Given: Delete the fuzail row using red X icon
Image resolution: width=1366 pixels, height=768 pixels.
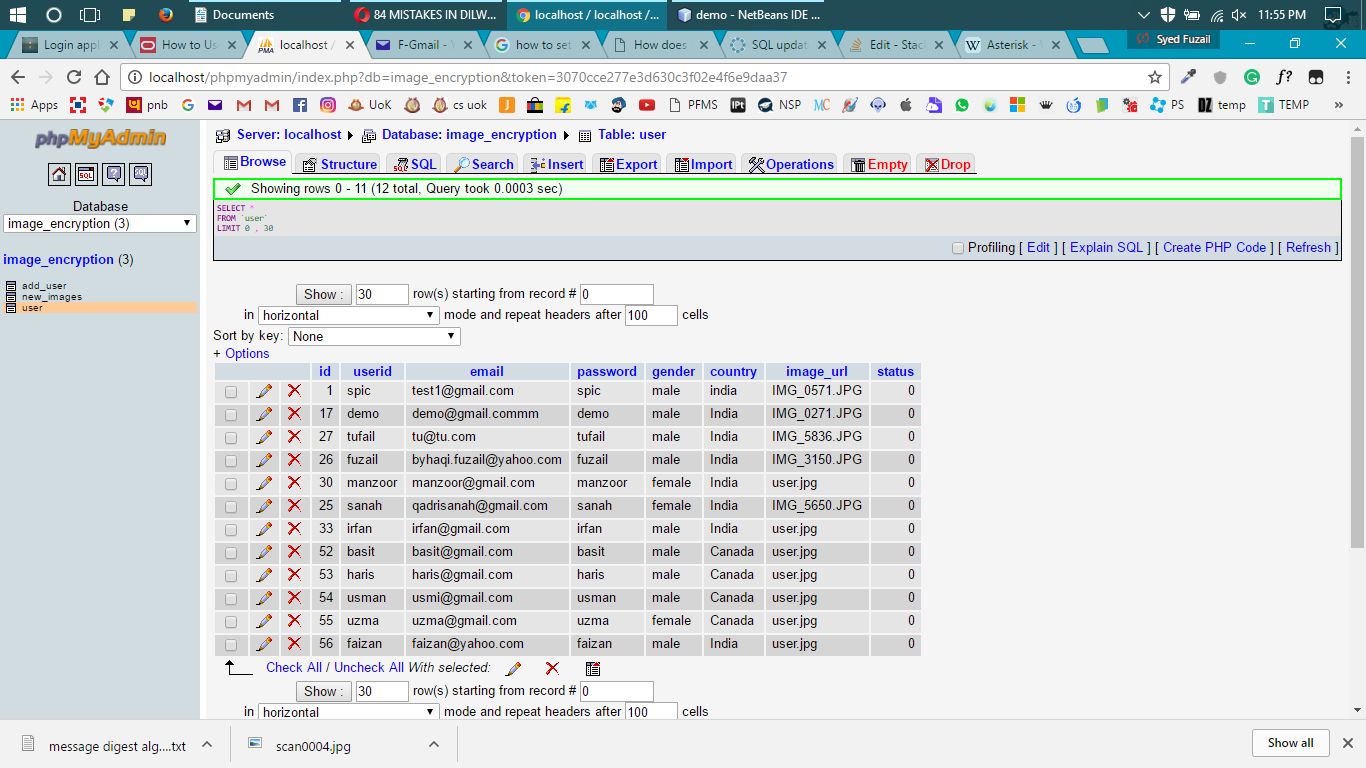Looking at the screenshot, I should (x=294, y=460).
